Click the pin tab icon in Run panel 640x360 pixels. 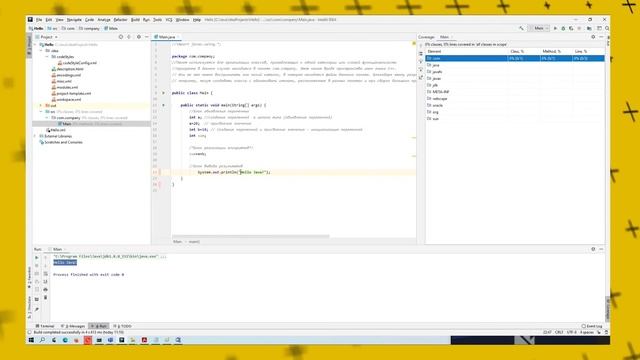click(37, 309)
